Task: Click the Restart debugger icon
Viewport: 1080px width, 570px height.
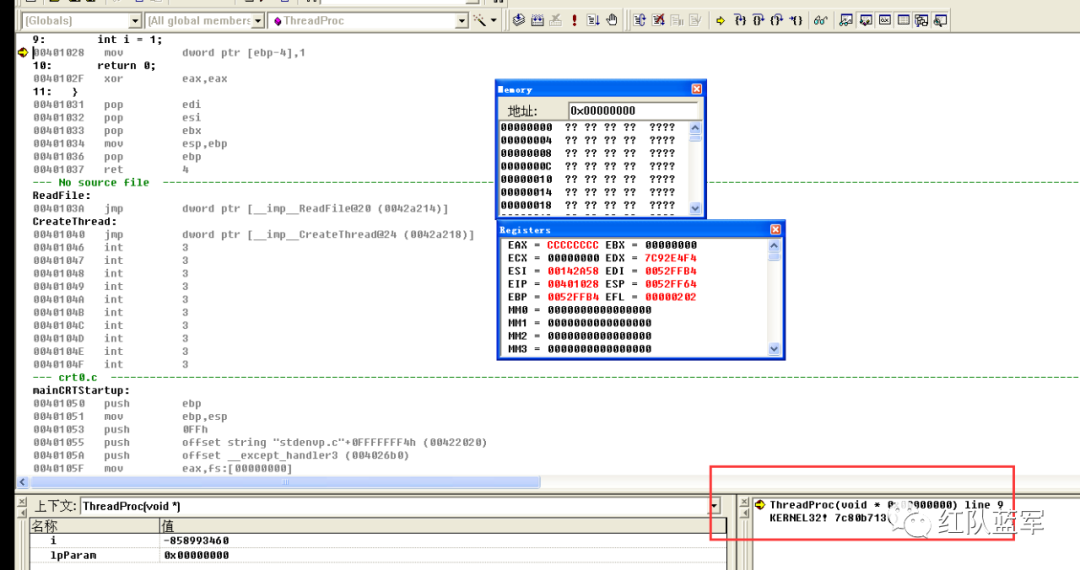Action: point(639,21)
